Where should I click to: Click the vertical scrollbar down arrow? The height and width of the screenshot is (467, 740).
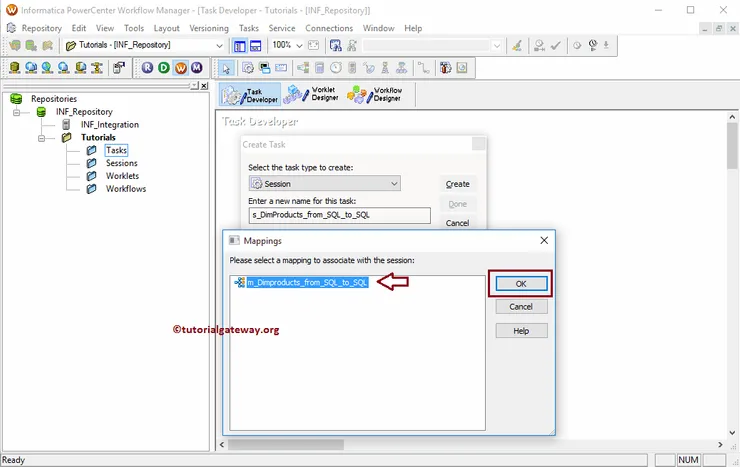coord(732,432)
